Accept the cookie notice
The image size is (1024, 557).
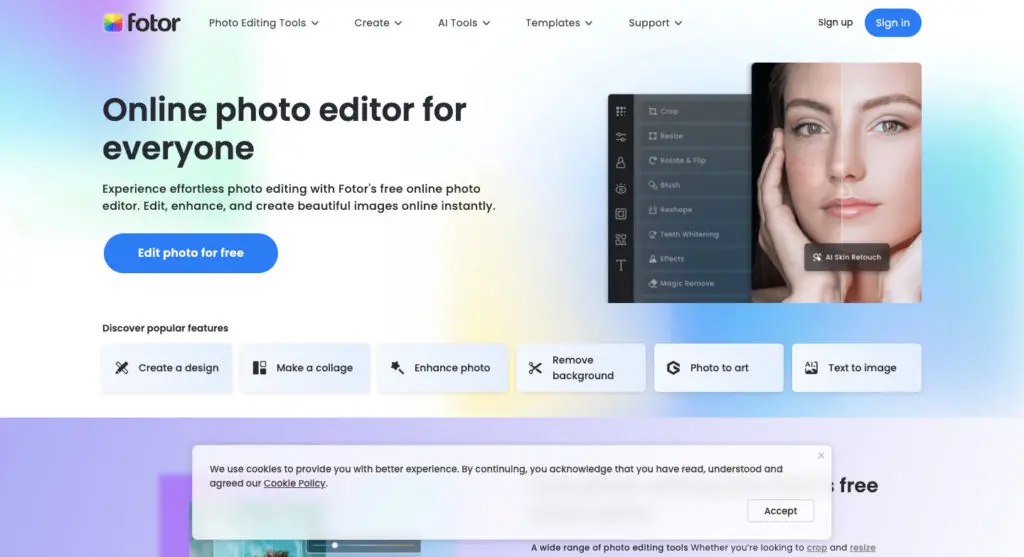pos(780,511)
